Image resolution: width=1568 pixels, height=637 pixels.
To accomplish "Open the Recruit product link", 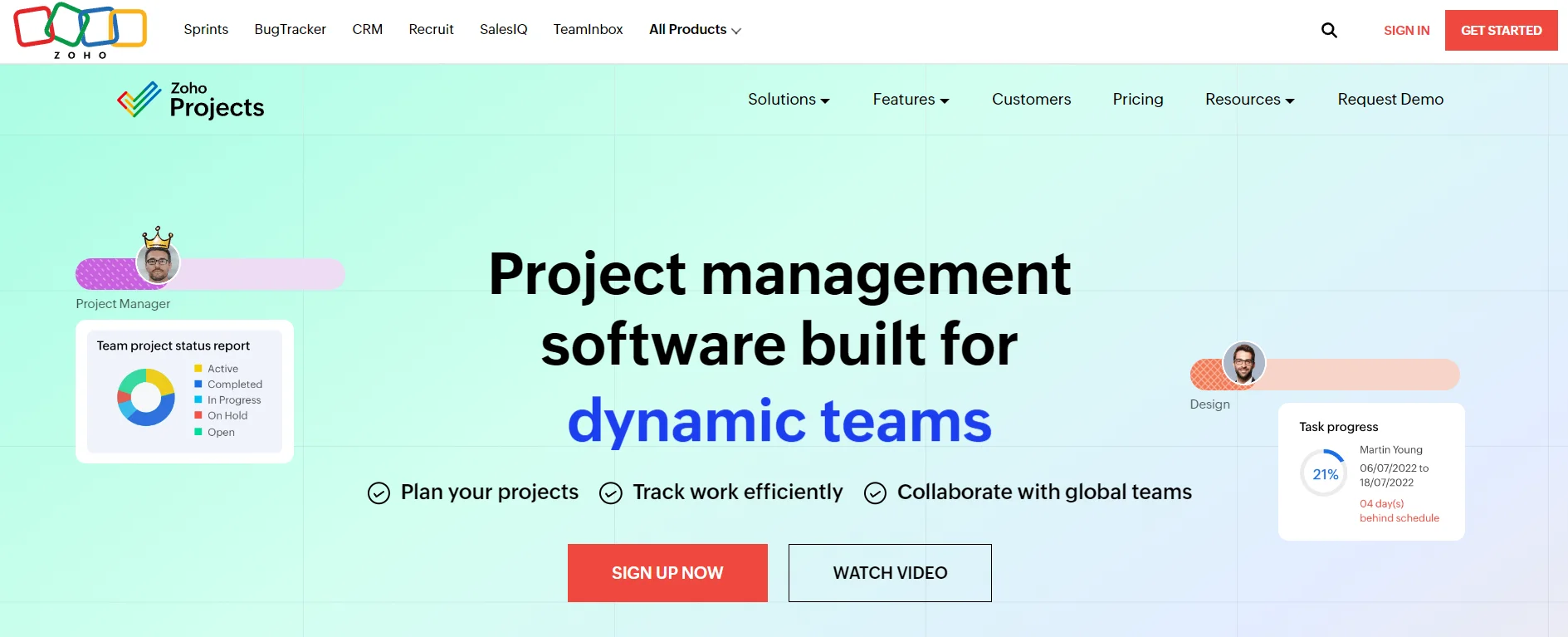I will coord(431,30).
